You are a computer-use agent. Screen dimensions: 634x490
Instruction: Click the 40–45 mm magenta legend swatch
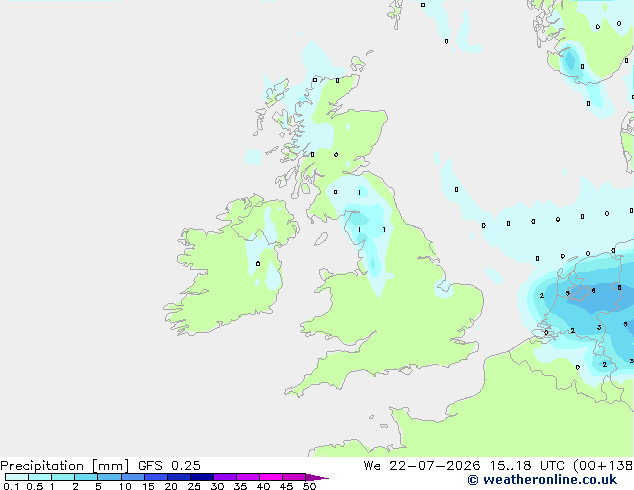(271, 477)
